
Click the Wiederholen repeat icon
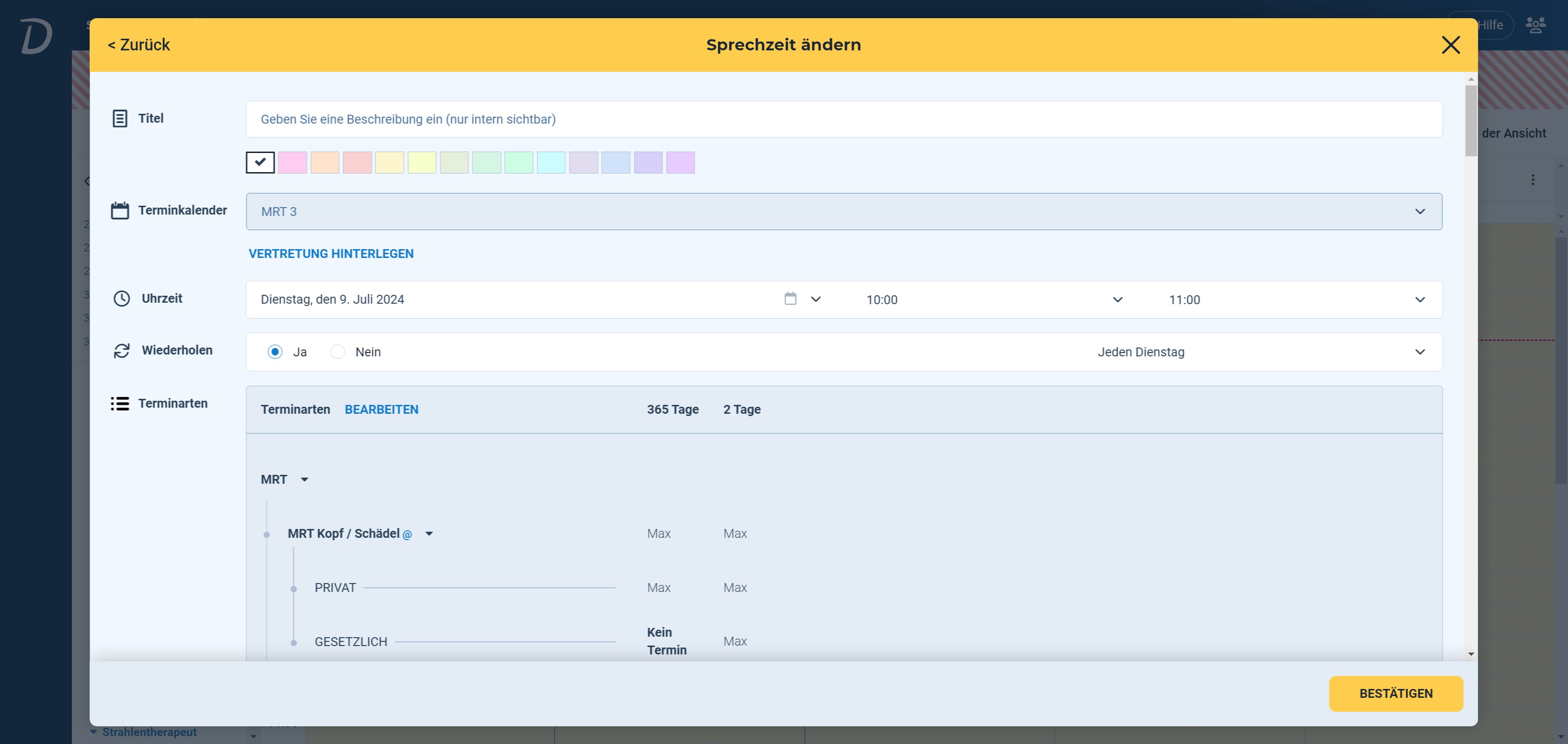point(122,351)
